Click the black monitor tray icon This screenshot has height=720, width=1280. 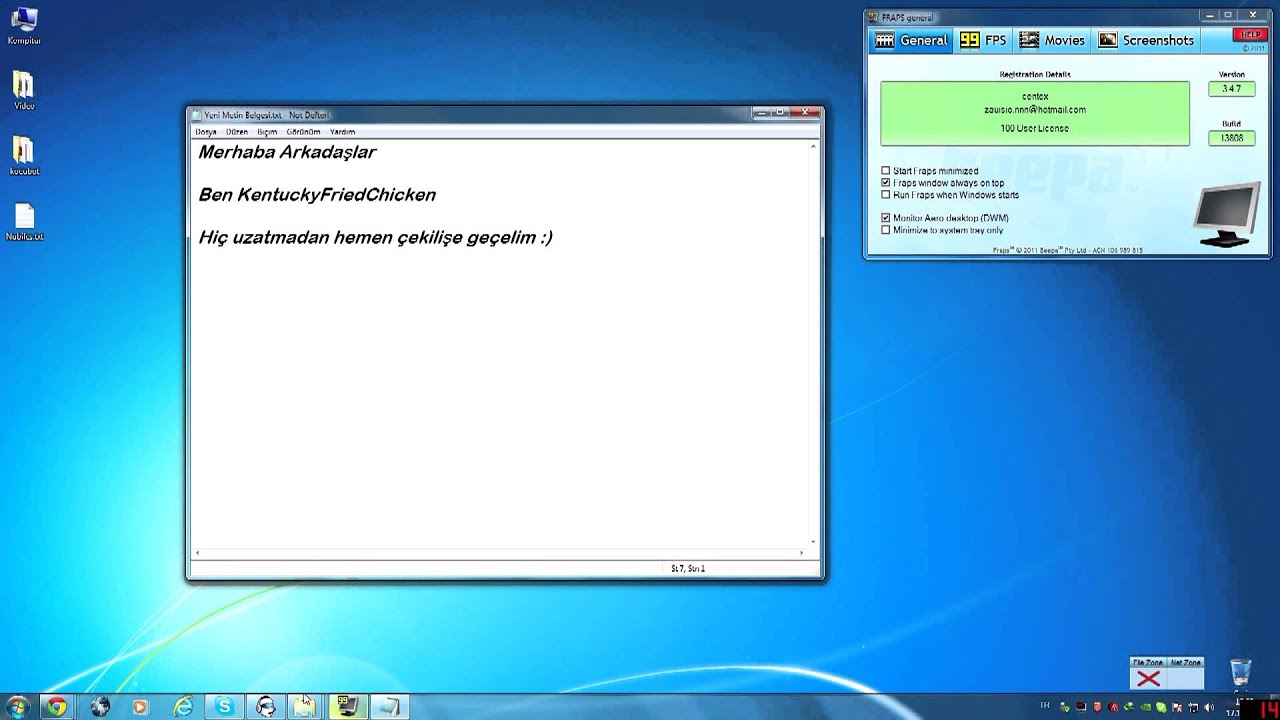[1081, 706]
